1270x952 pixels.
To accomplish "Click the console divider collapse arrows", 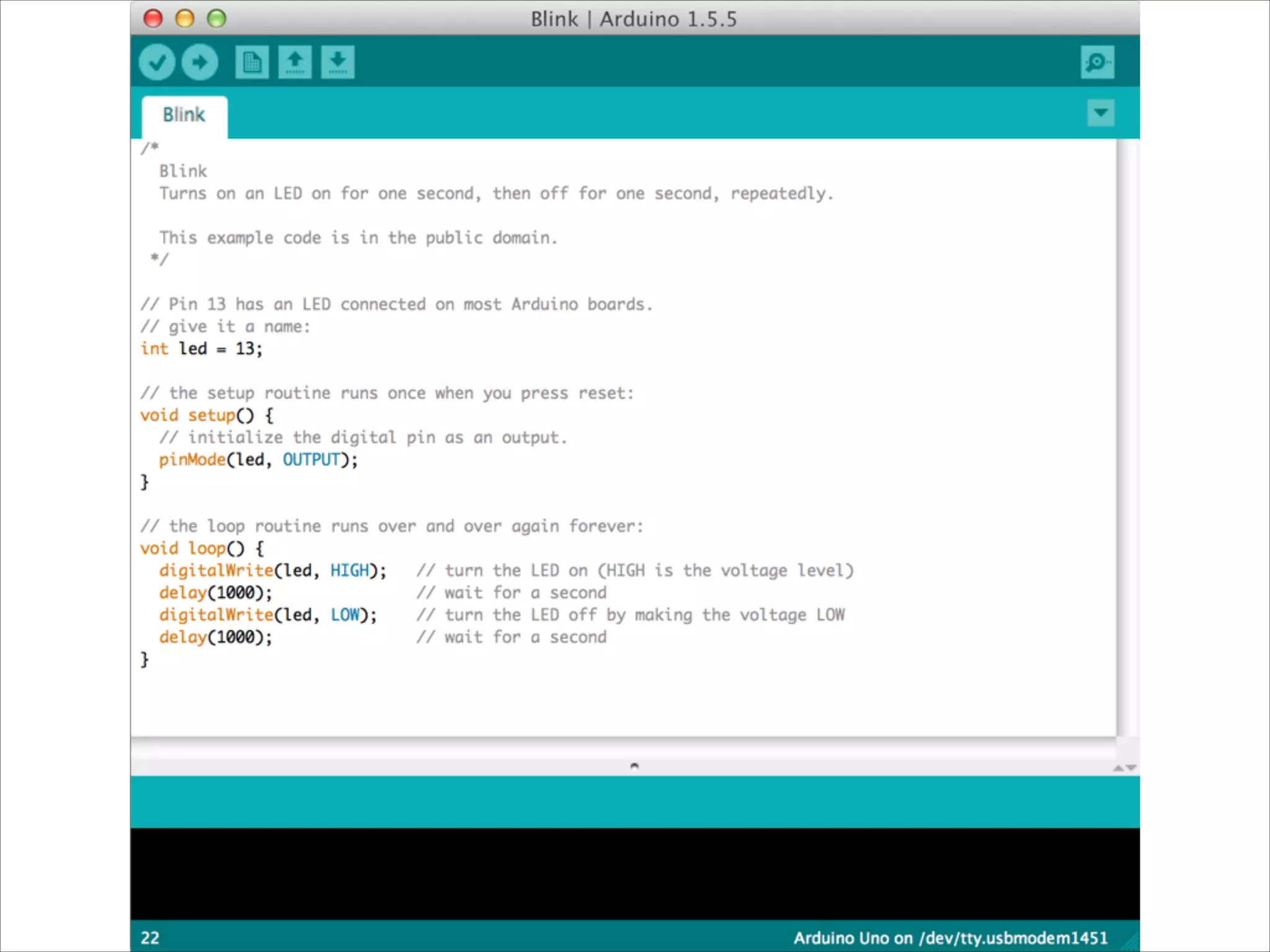I will (x=1124, y=767).
